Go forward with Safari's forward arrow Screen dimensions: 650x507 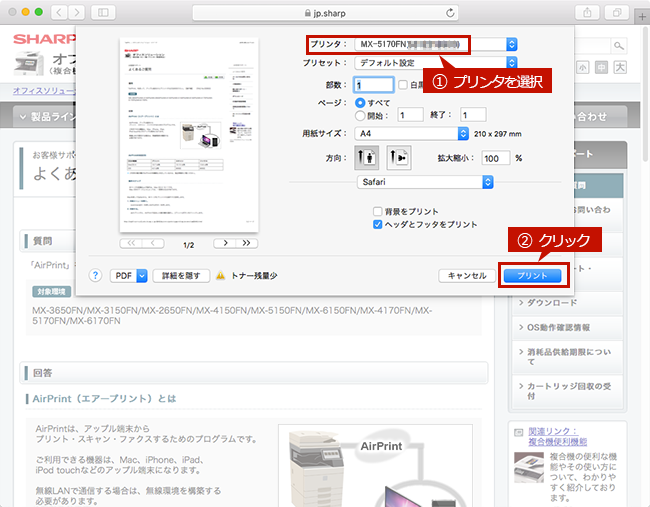click(77, 12)
